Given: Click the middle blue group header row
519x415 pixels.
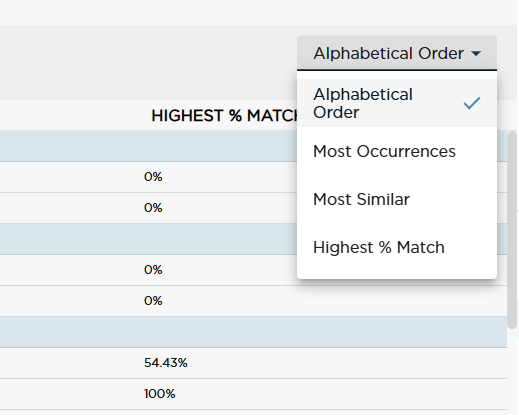Looking at the screenshot, I should [x=148, y=239].
